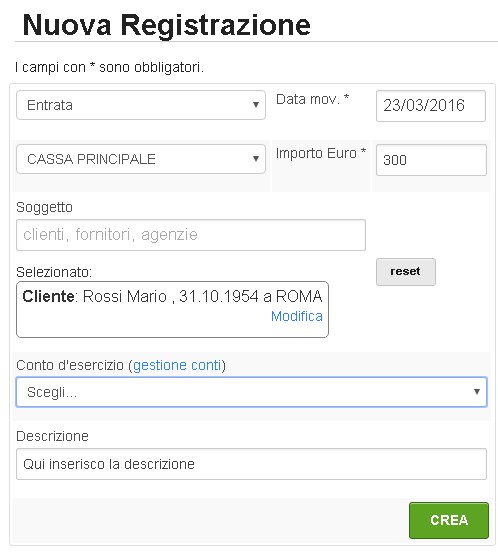
Task: Click the arrow of the CASSA PRINCIPALE dropdown
Action: [x=255, y=159]
